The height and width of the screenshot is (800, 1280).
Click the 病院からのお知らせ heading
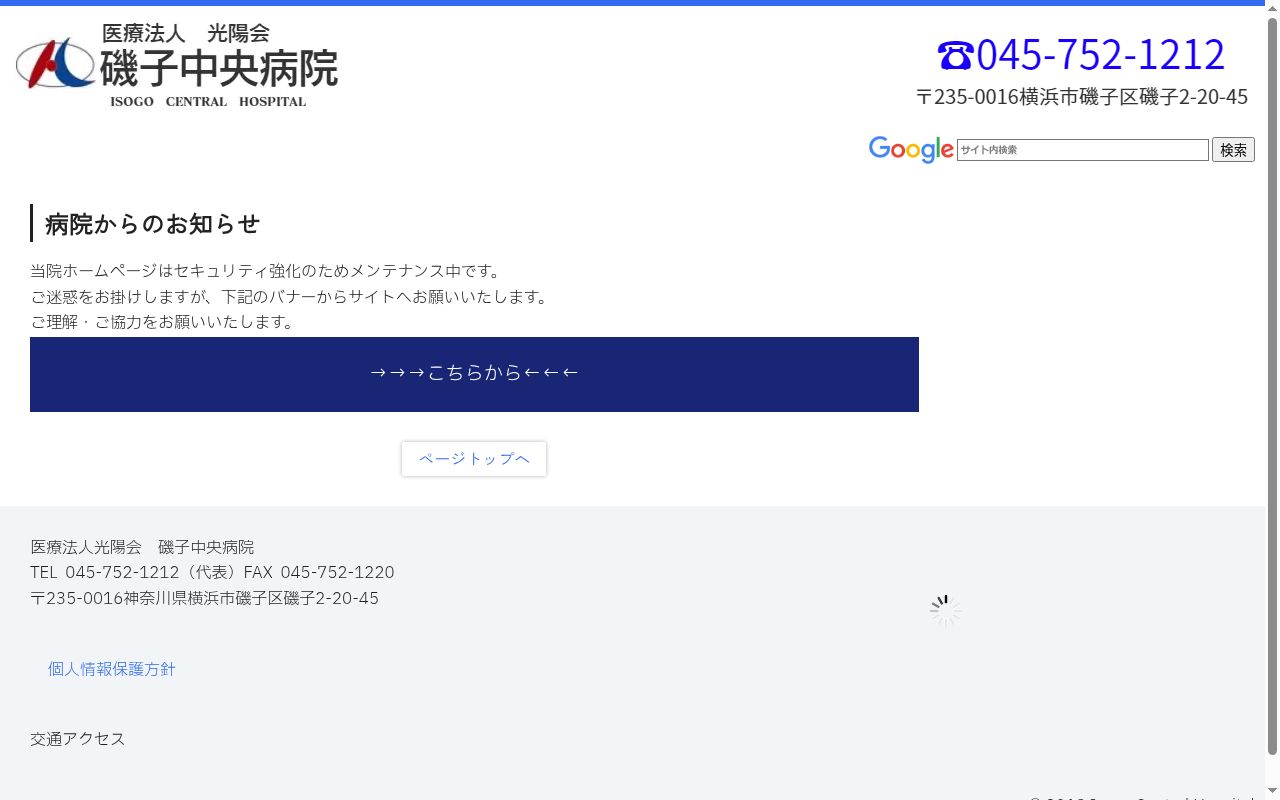[x=152, y=224]
